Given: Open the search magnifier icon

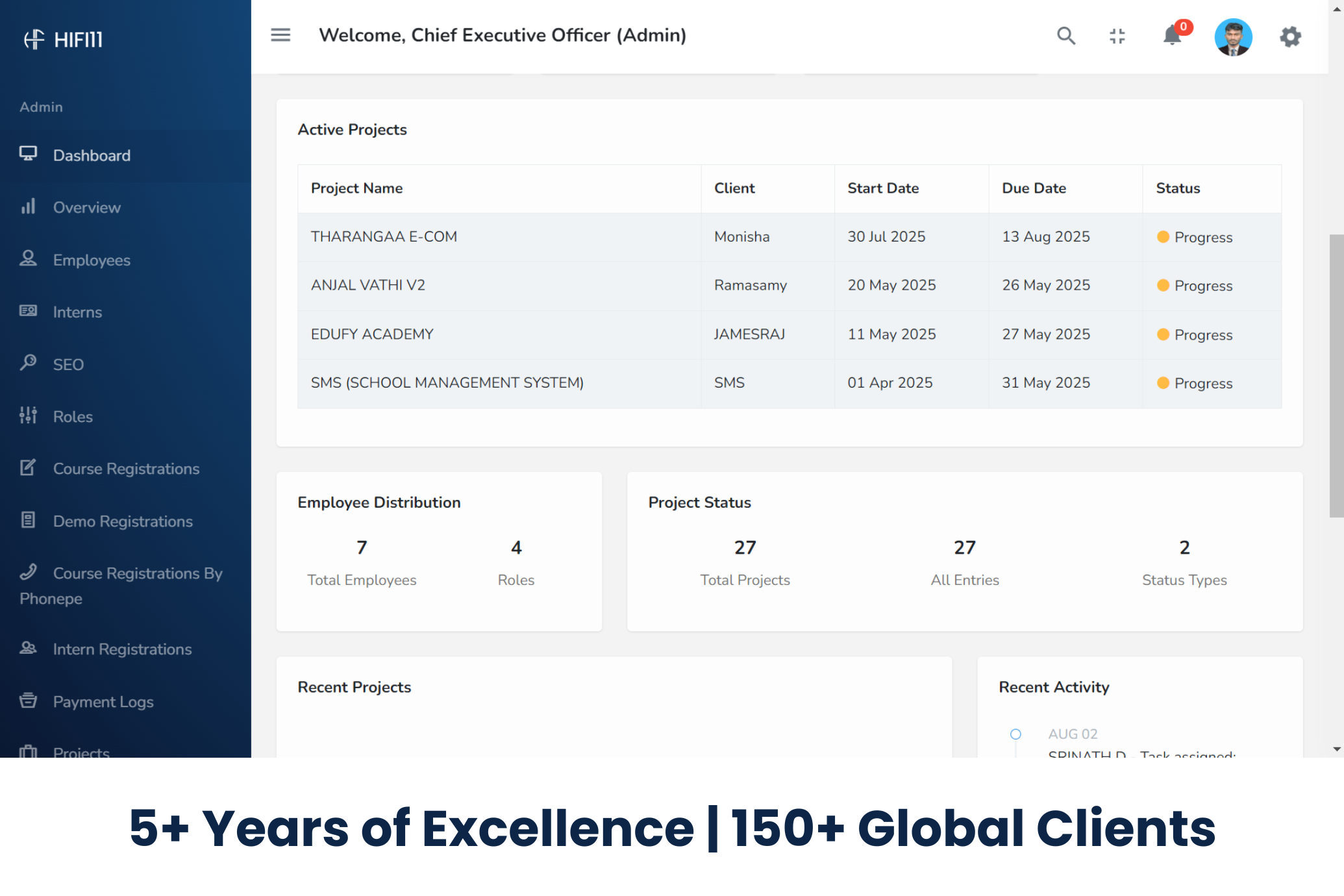Looking at the screenshot, I should 1066,36.
